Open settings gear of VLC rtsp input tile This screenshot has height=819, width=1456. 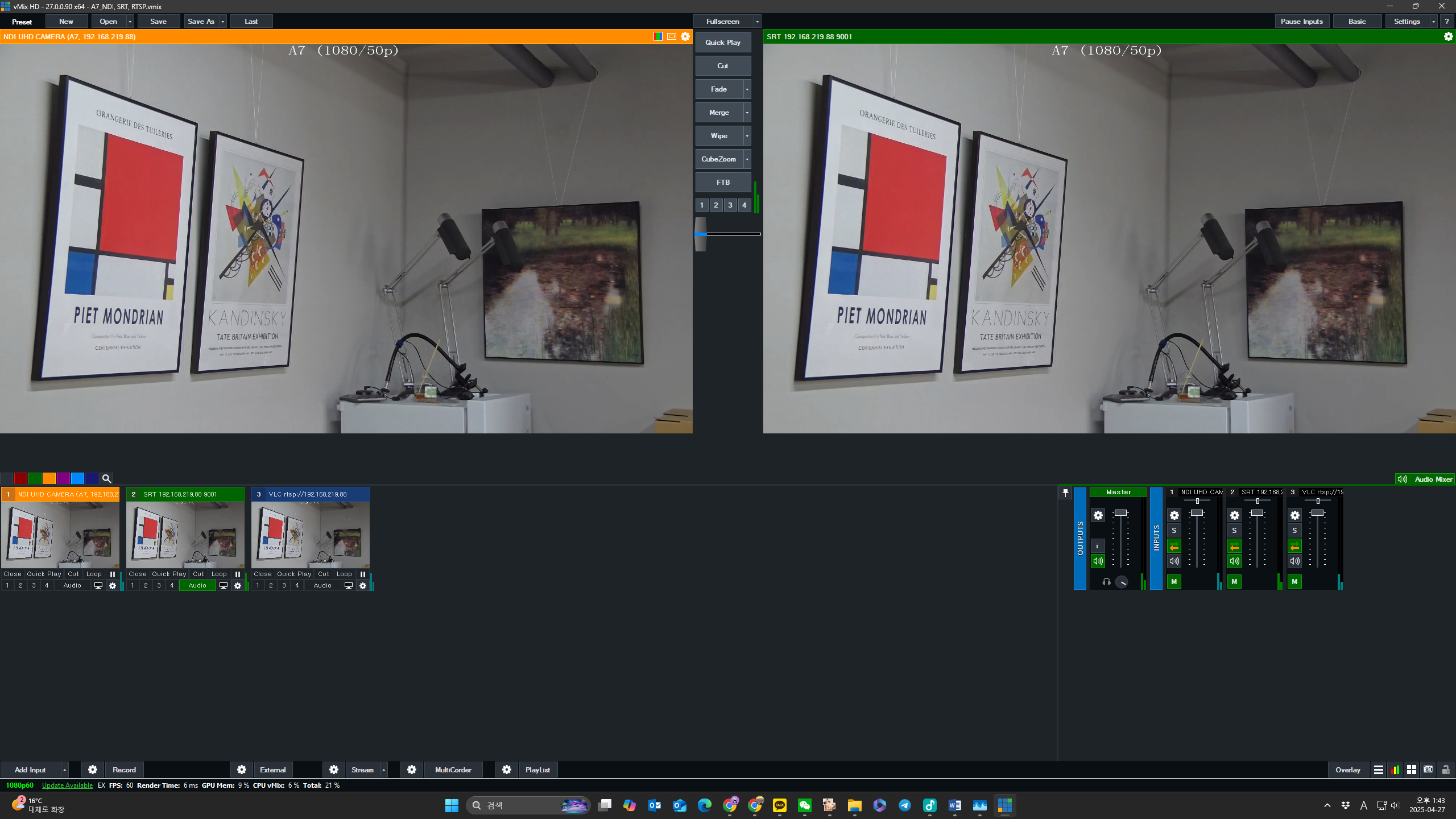click(363, 585)
